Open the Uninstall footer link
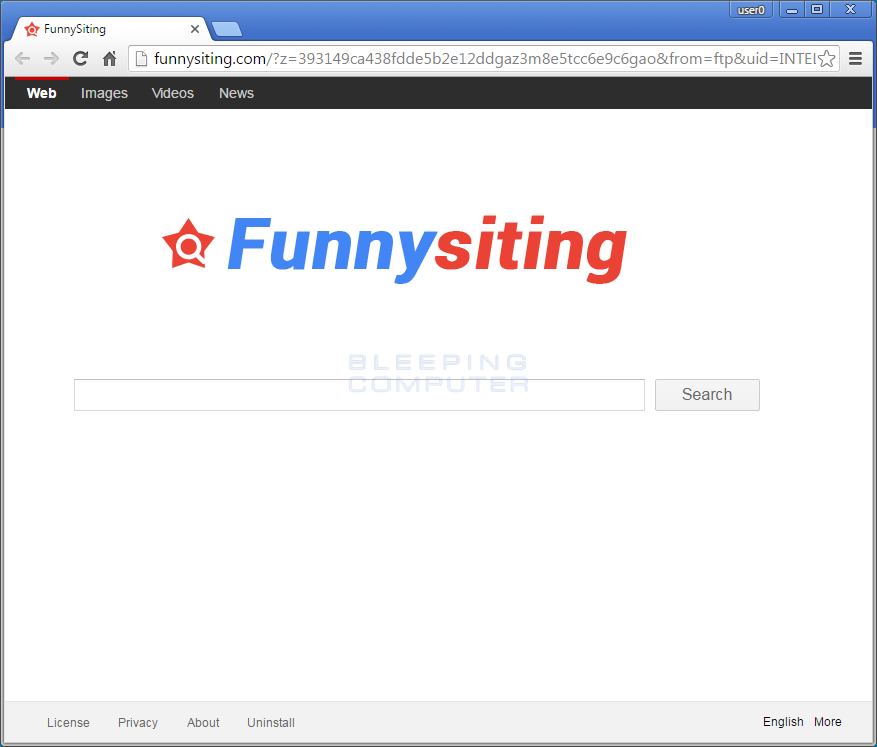This screenshot has height=747, width=877. (x=271, y=723)
